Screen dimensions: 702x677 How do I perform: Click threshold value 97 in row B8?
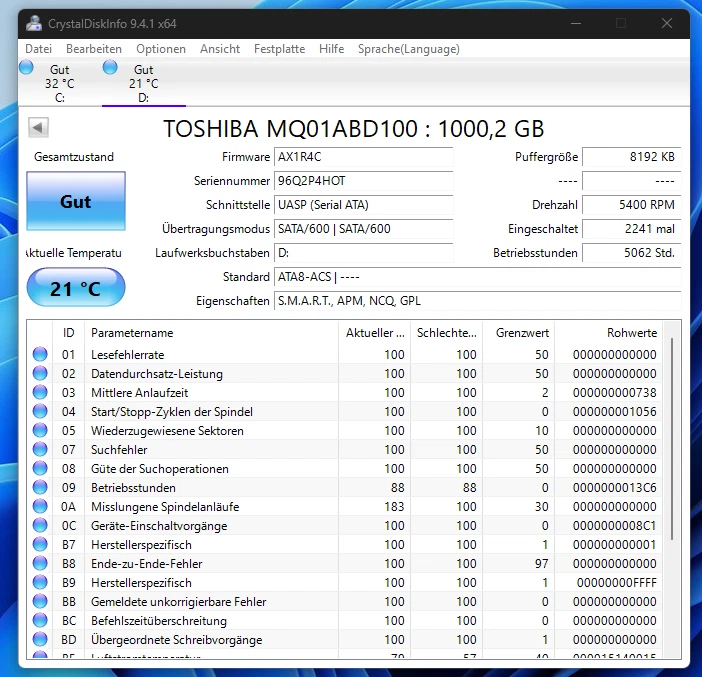541,563
